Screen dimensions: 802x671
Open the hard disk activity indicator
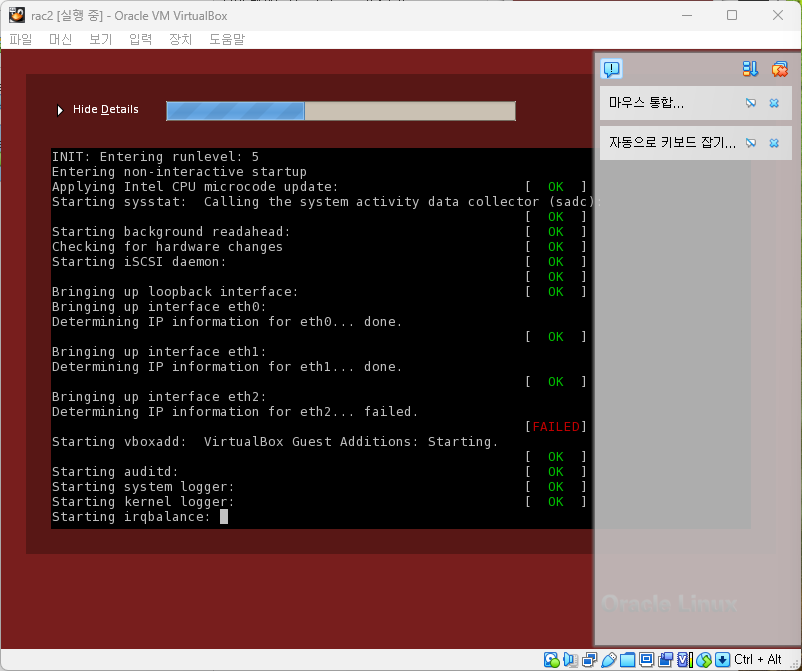551,660
